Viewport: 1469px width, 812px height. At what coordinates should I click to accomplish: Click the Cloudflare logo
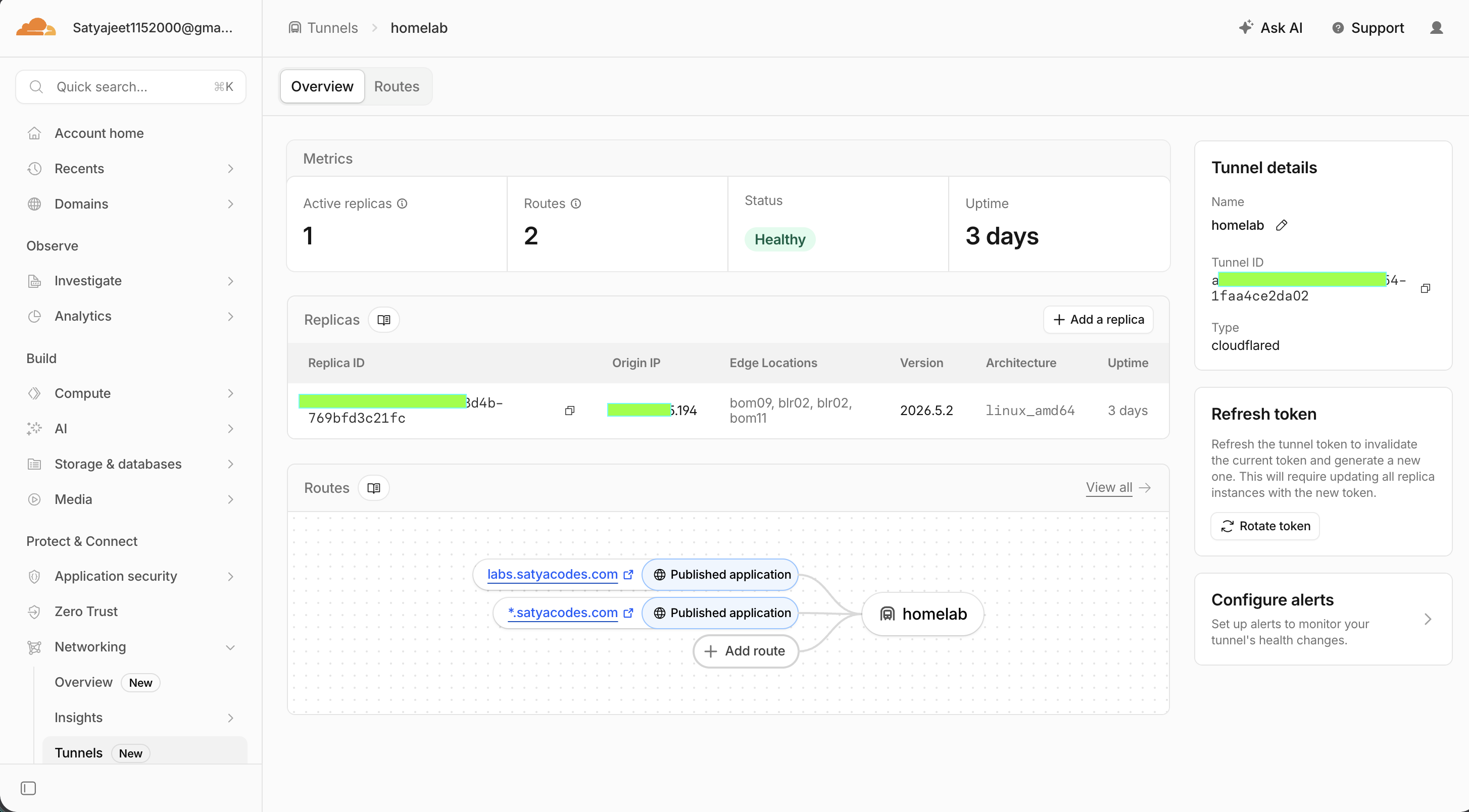click(x=36, y=27)
